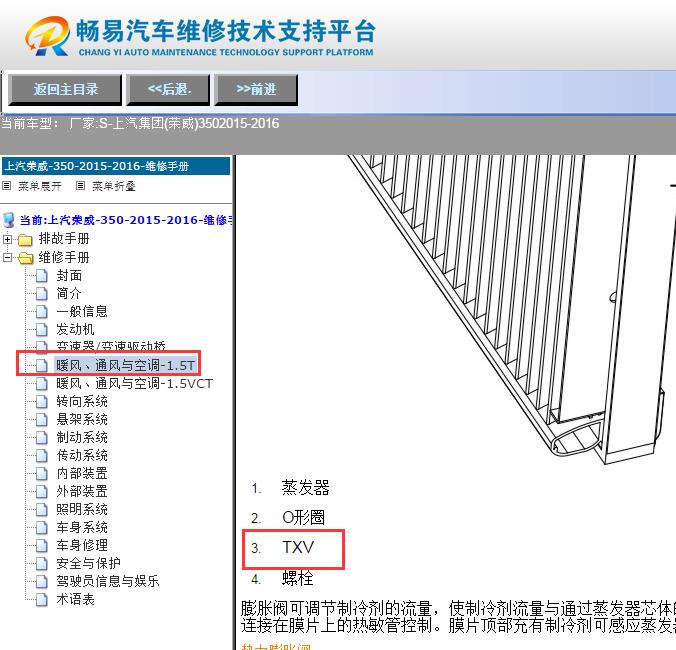Open the 安全与保护 section
The width and height of the screenshot is (676, 650).
click(88, 563)
